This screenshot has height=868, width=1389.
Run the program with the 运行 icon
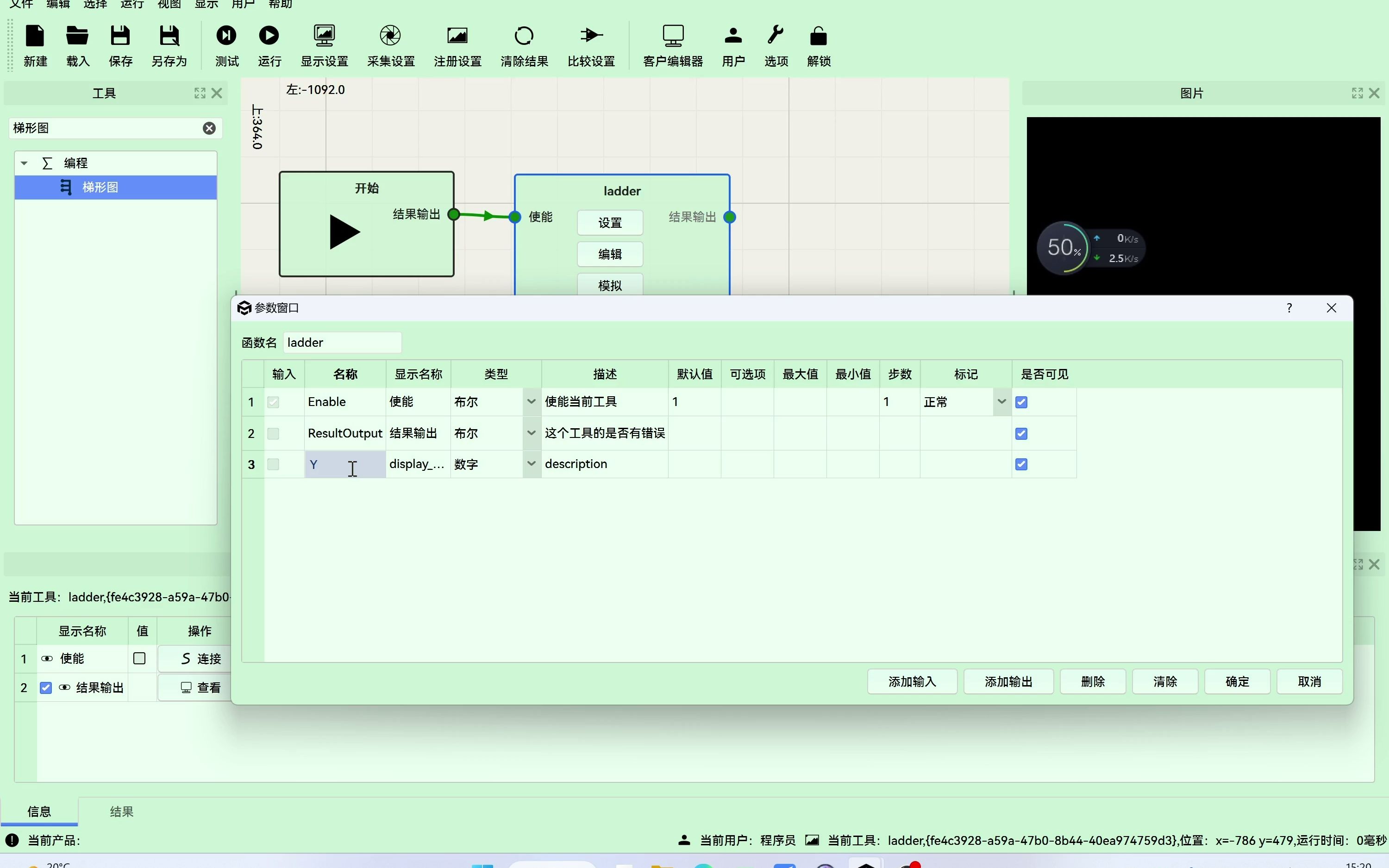pos(269,45)
